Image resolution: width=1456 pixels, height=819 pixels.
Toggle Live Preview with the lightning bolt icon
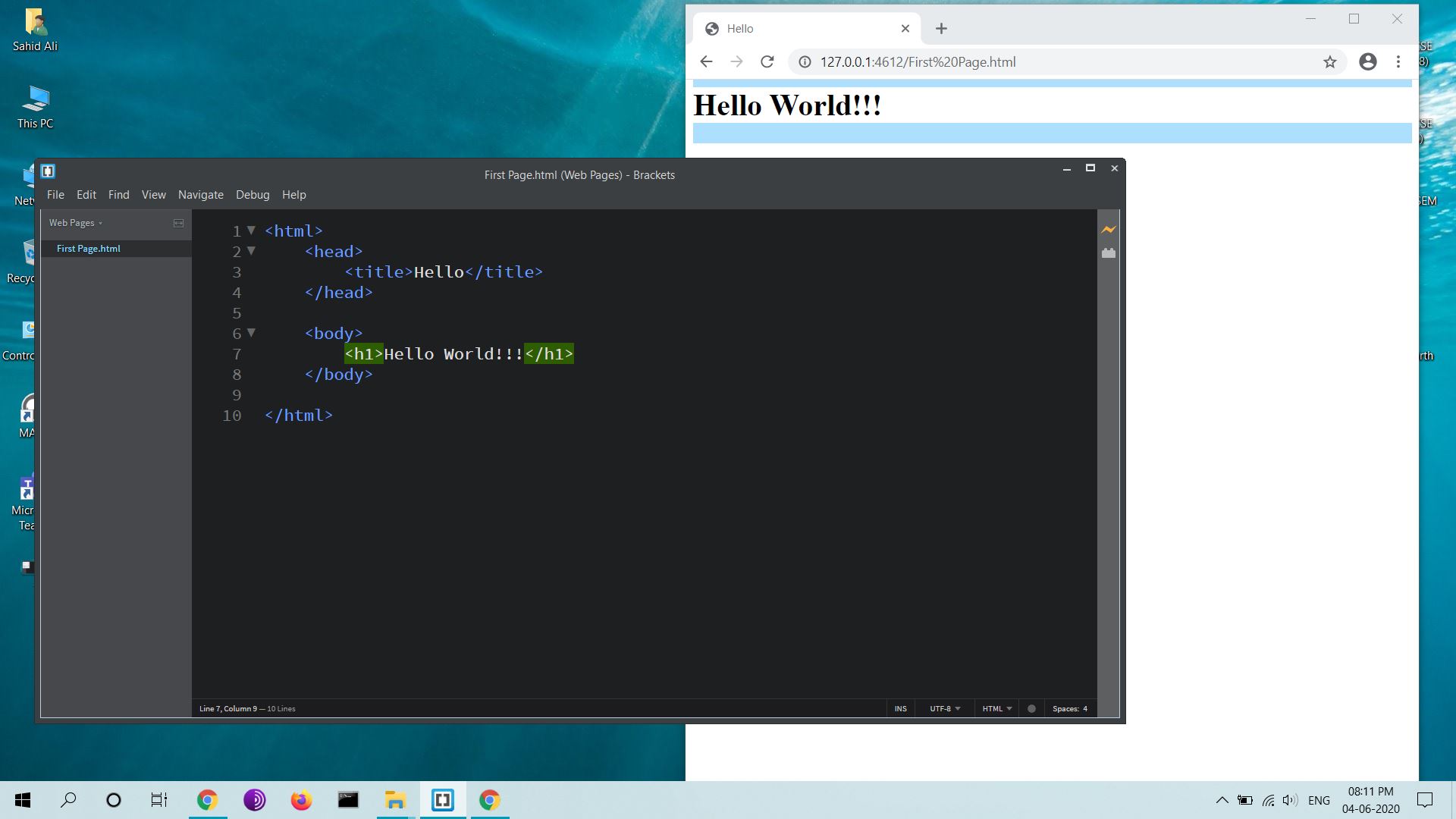[1109, 229]
